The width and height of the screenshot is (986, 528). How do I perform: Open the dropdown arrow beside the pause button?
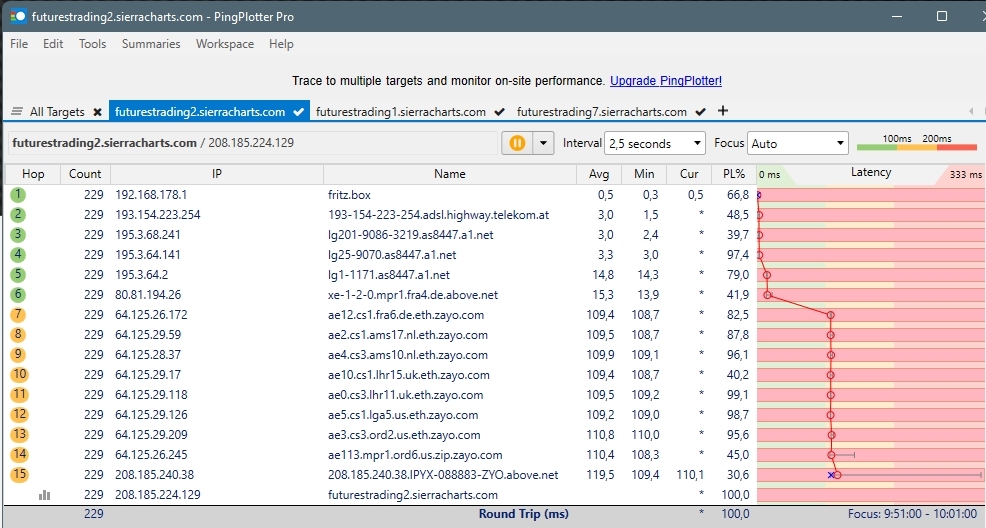pos(544,143)
